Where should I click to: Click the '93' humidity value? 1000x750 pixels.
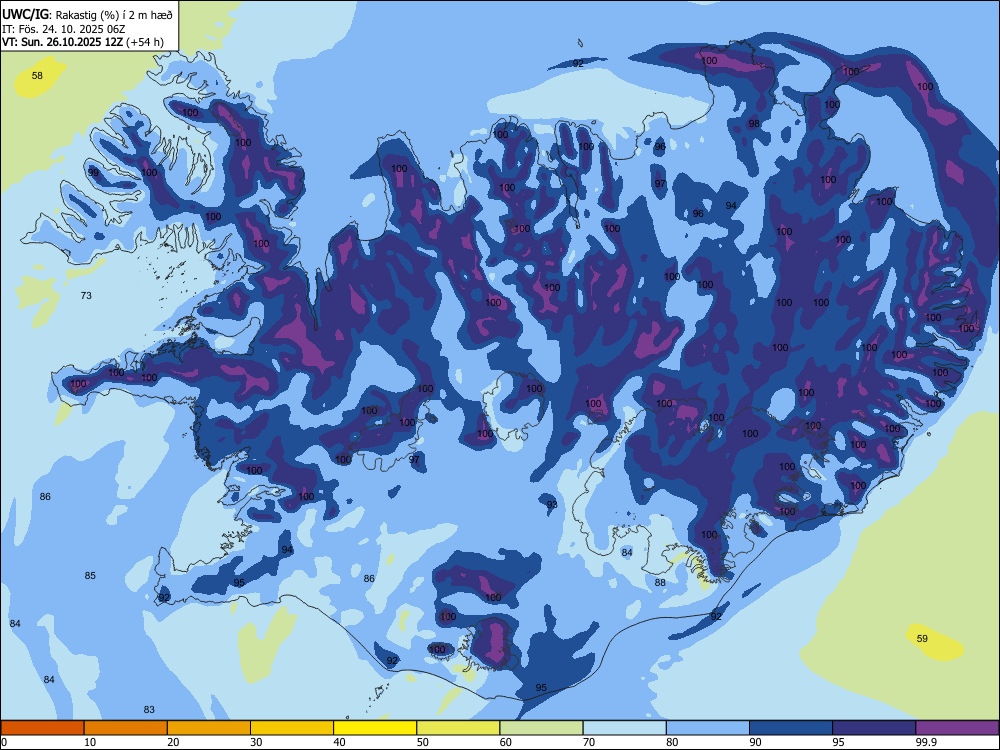point(552,504)
